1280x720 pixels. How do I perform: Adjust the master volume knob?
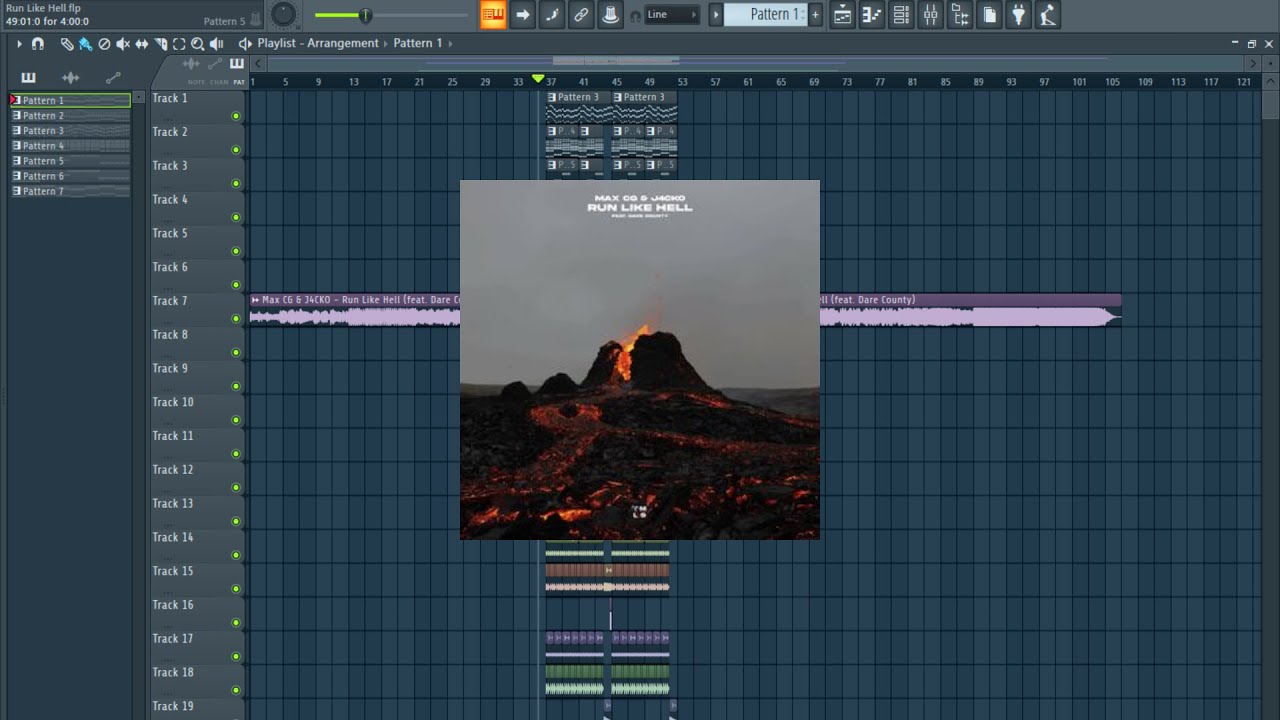[284, 14]
